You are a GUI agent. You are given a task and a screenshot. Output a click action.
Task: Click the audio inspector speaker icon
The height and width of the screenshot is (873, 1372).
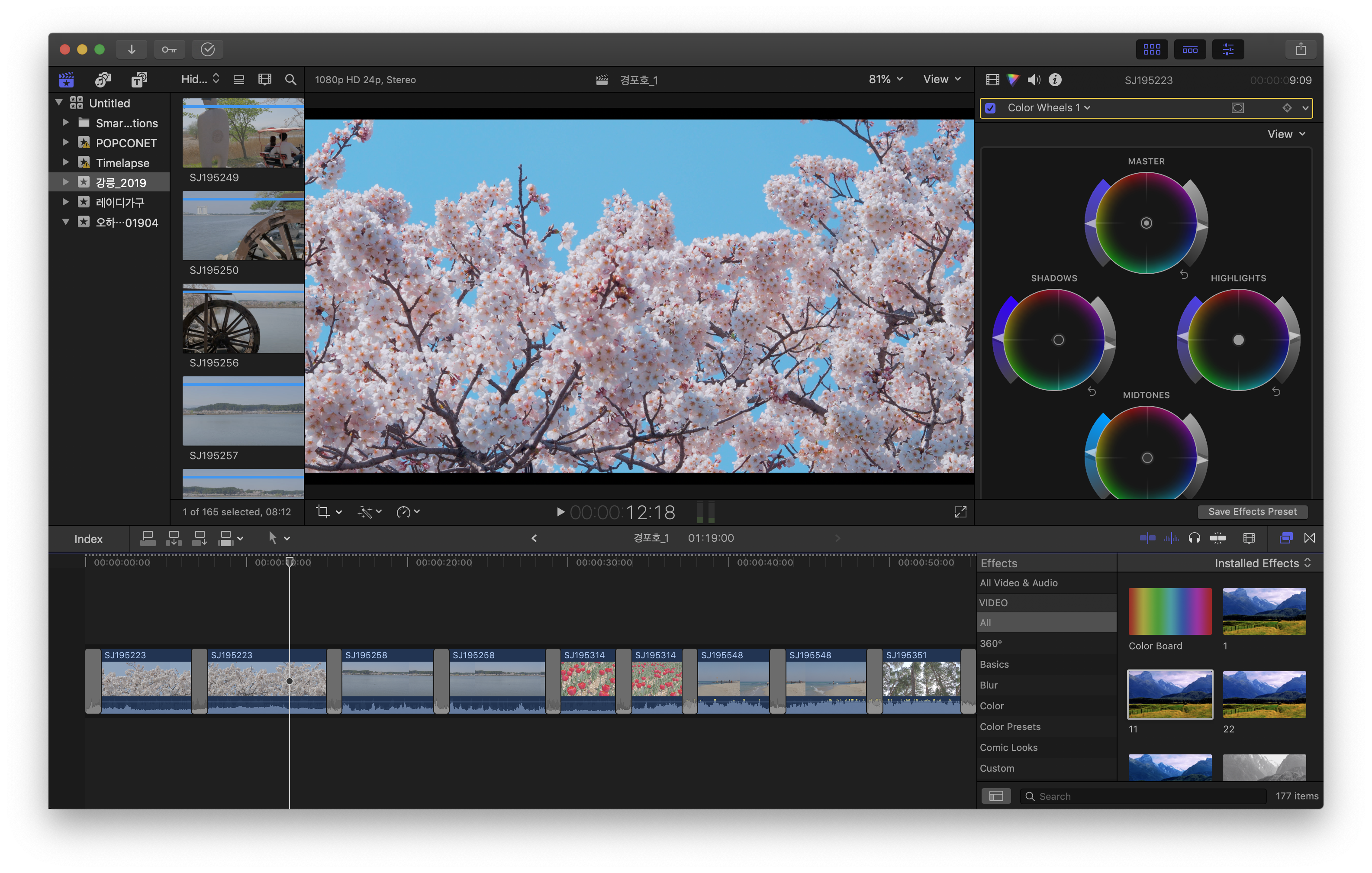pyautogui.click(x=1034, y=80)
